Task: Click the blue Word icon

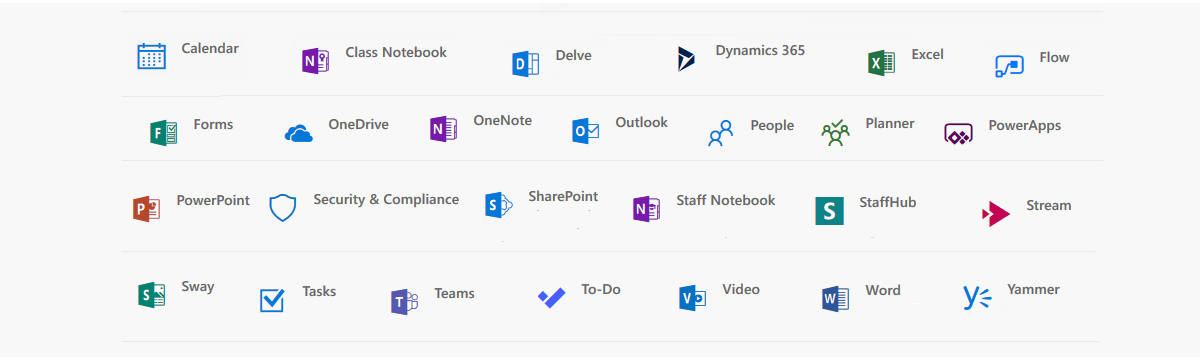Action: point(835,298)
